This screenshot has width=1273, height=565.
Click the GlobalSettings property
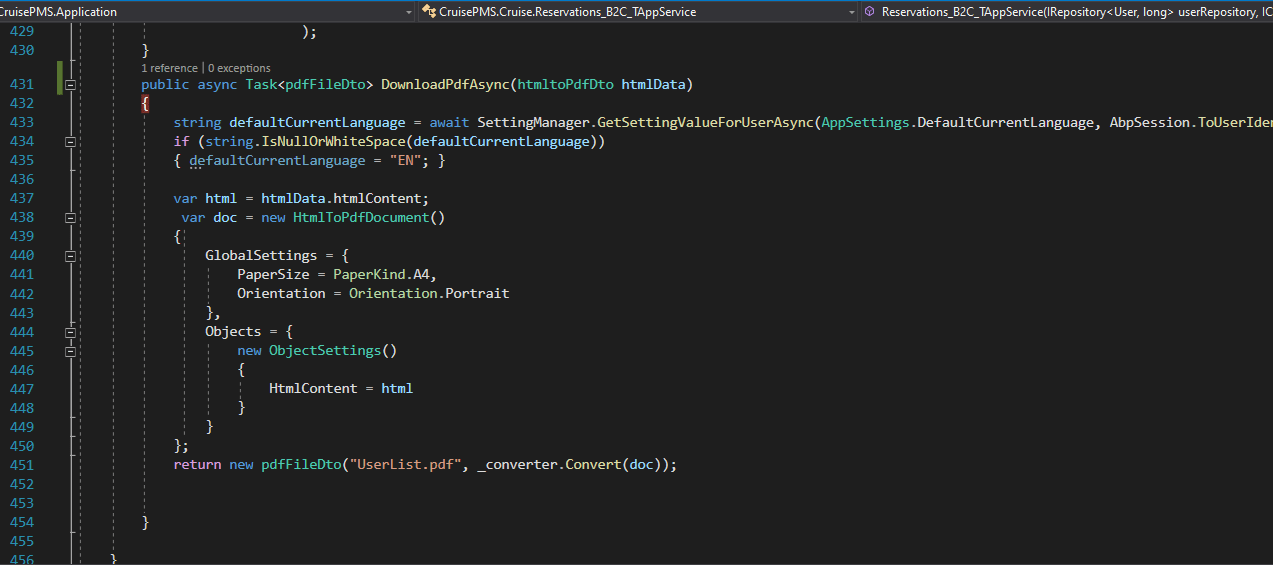coord(261,256)
